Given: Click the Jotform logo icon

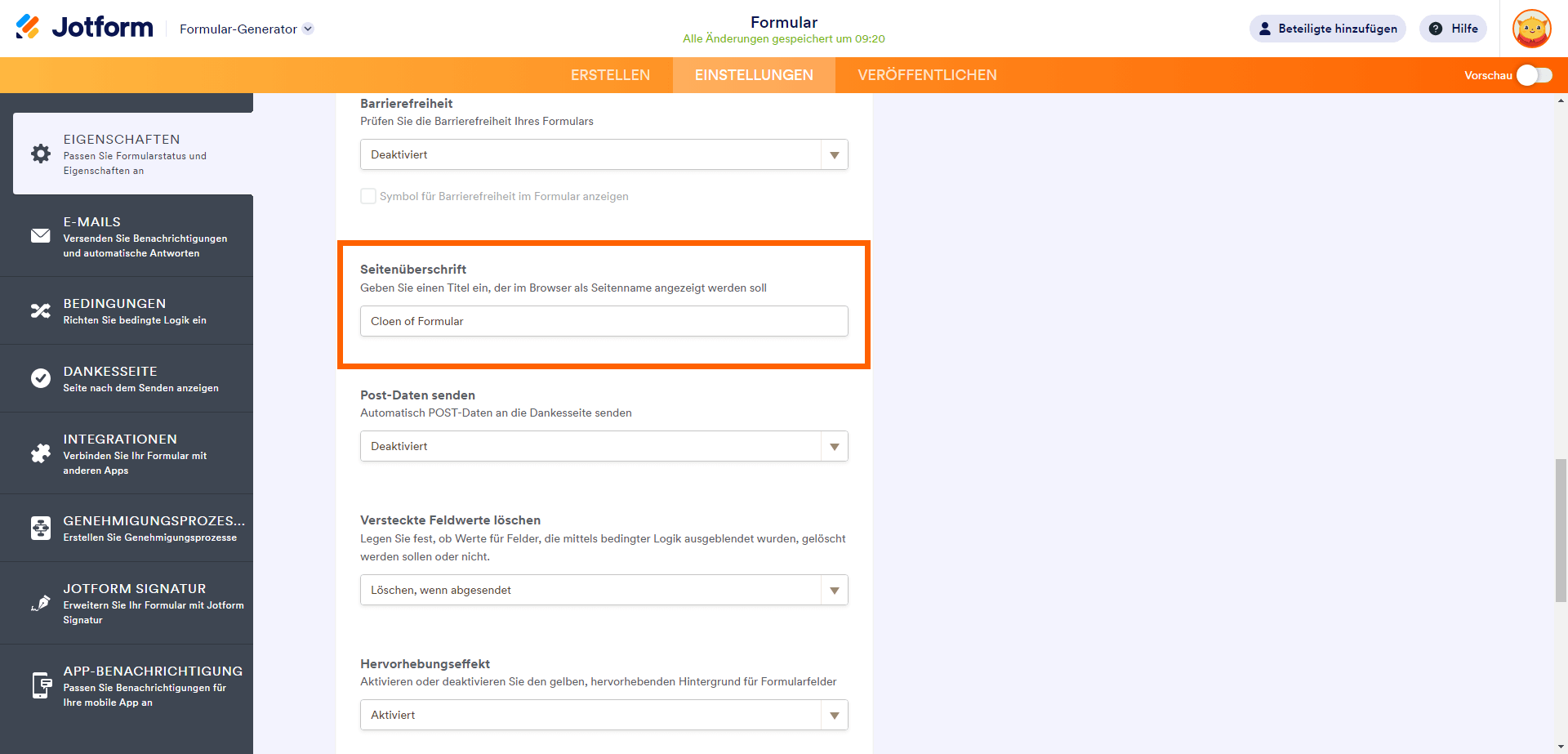Looking at the screenshot, I should (x=28, y=27).
